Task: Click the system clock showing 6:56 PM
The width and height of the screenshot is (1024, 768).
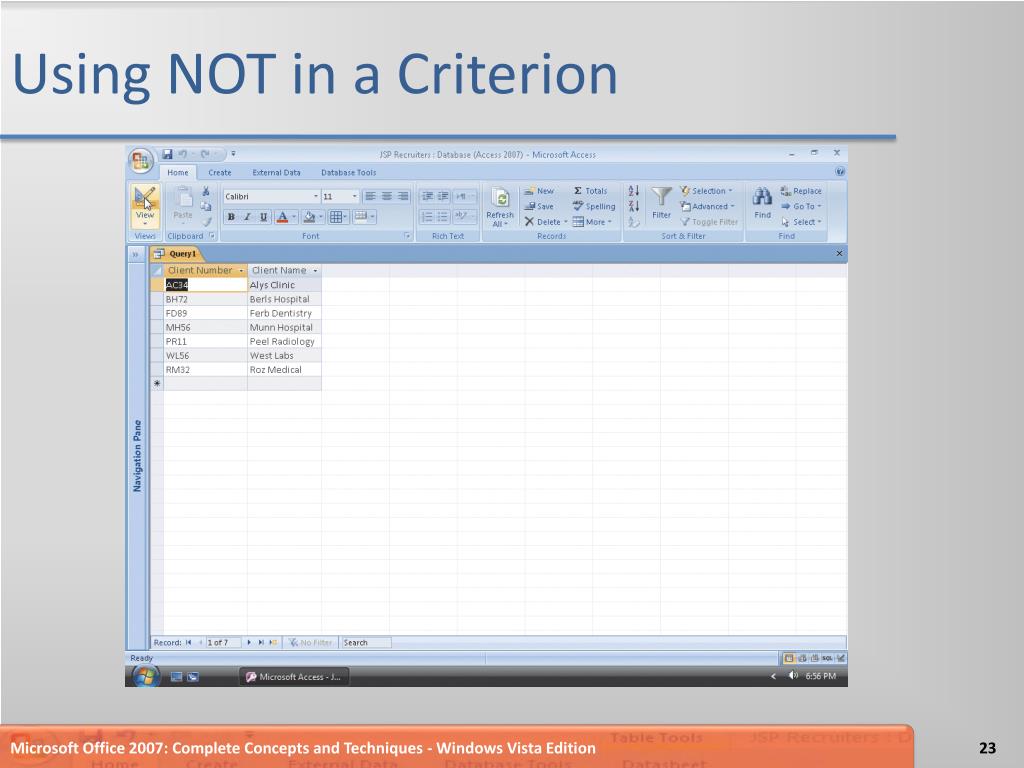Action: click(x=821, y=677)
